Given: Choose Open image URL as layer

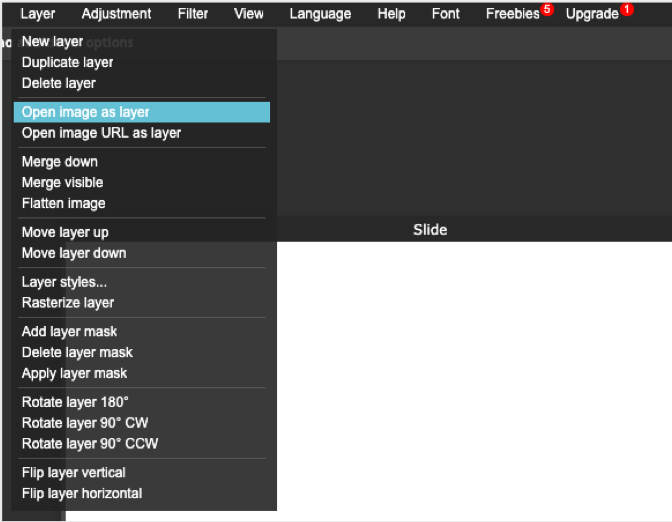Looking at the screenshot, I should pos(101,133).
